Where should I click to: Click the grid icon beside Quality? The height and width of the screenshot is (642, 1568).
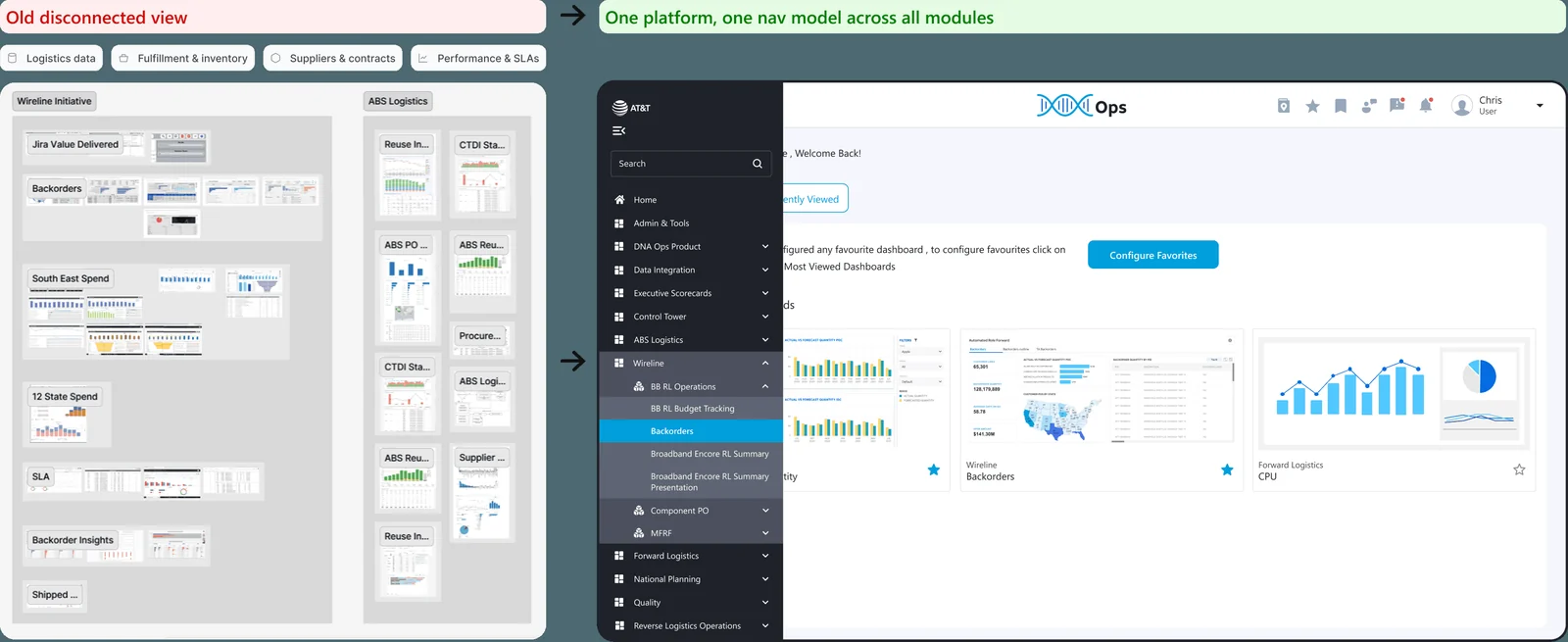click(619, 603)
